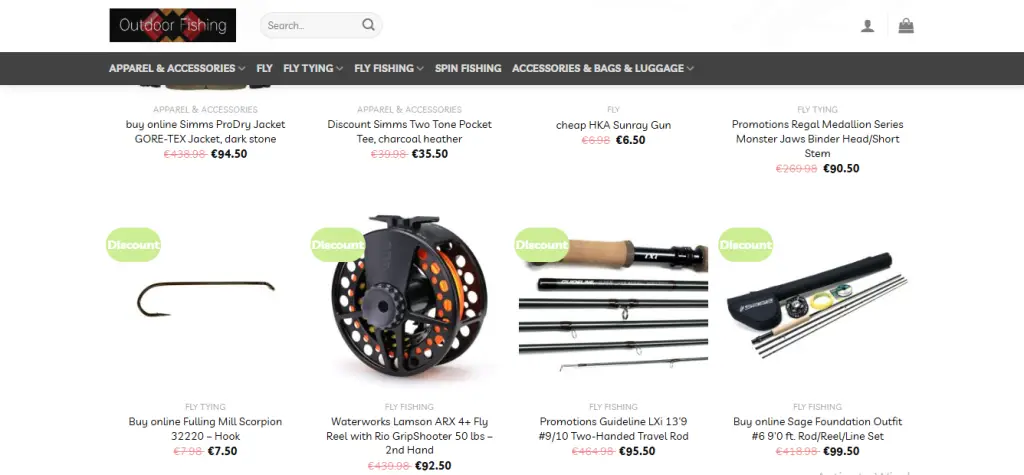Open Simms ProDry Jacket product link
Screen dimensions: 1024x475
coord(206,131)
